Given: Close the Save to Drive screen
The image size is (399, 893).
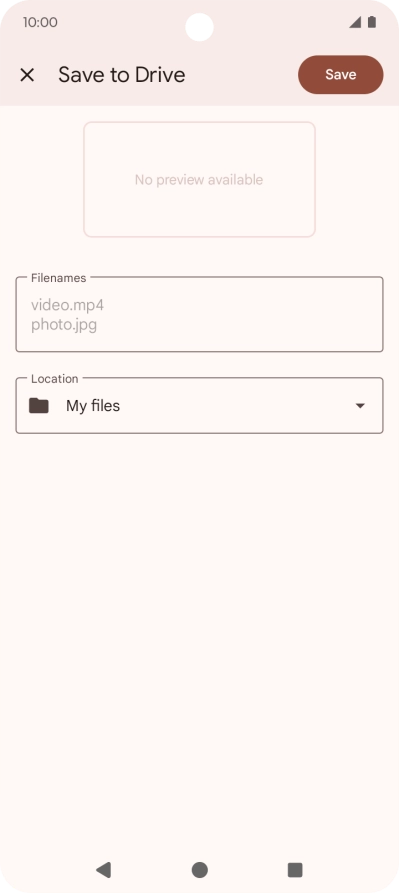Looking at the screenshot, I should [x=27, y=75].
